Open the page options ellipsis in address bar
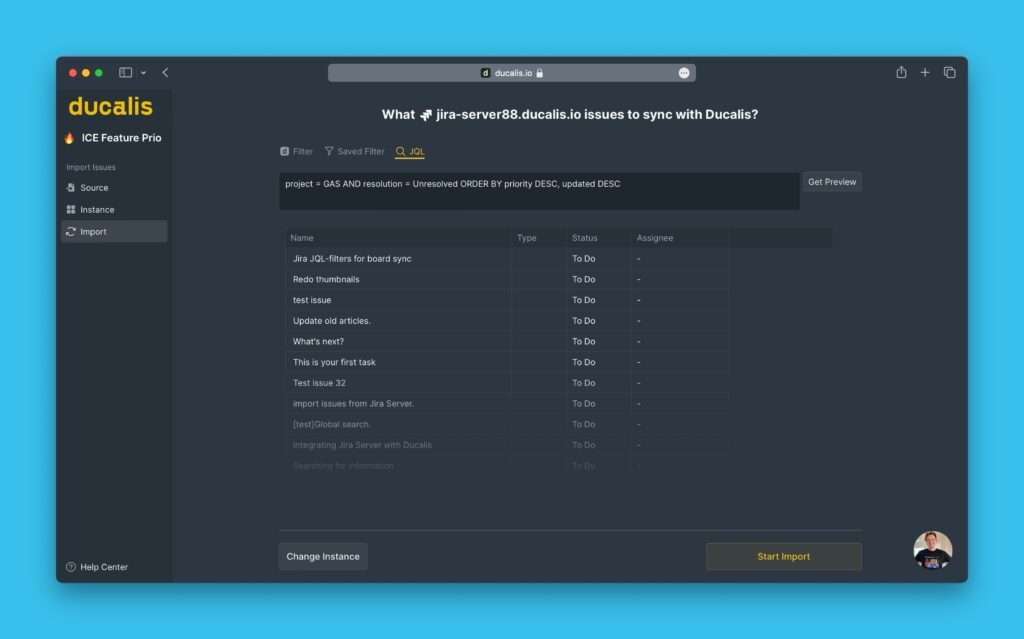The height and width of the screenshot is (639, 1024). tap(684, 73)
